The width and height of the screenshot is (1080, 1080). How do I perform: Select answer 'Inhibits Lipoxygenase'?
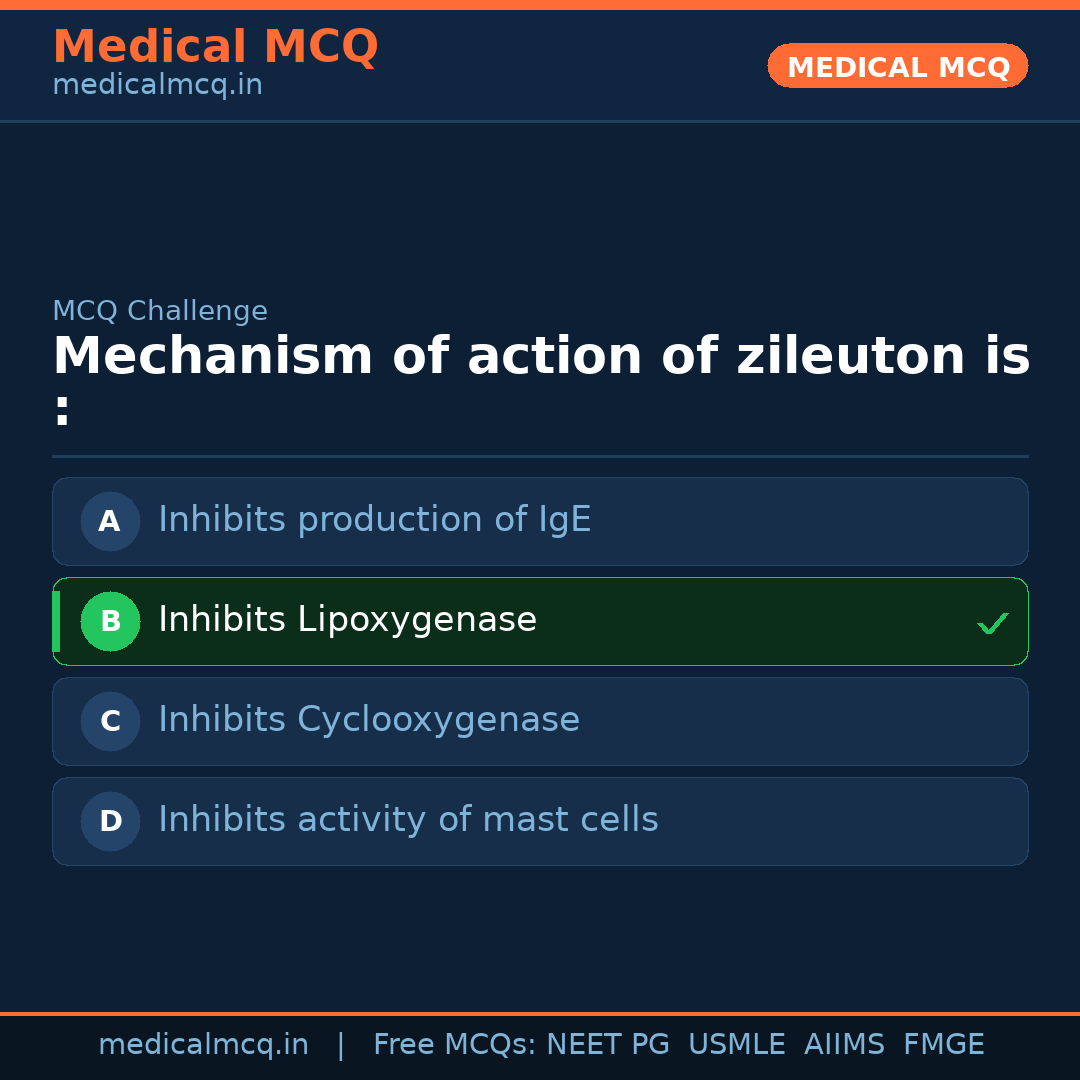point(347,620)
